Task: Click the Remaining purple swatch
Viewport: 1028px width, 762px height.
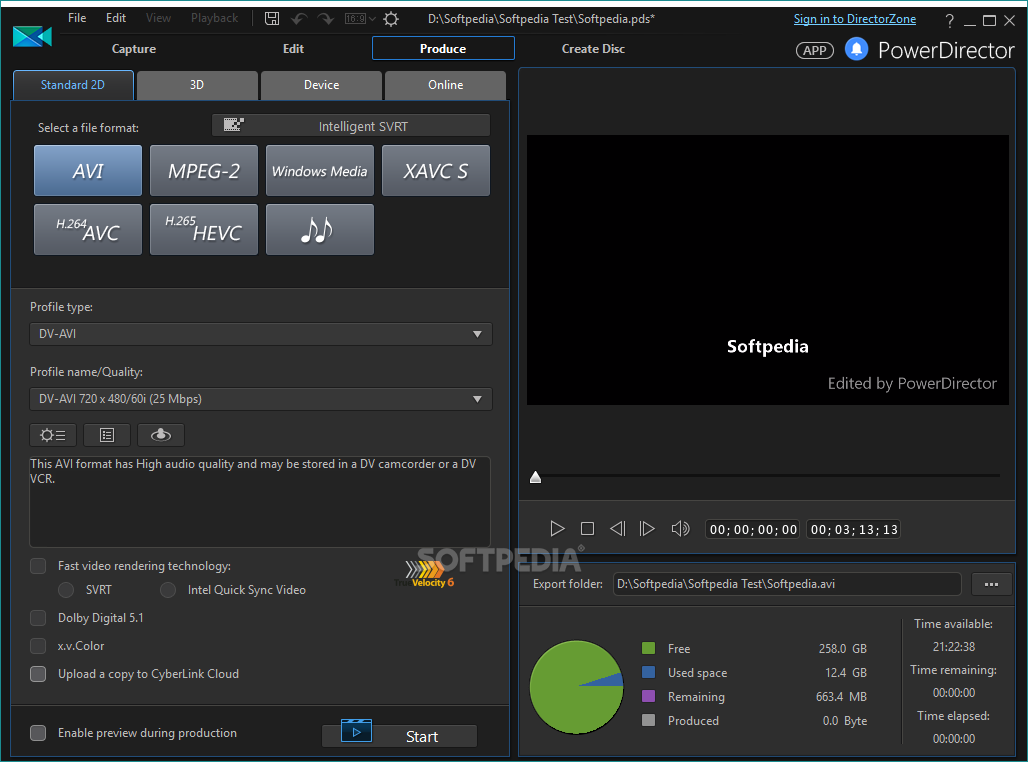Action: pos(648,696)
